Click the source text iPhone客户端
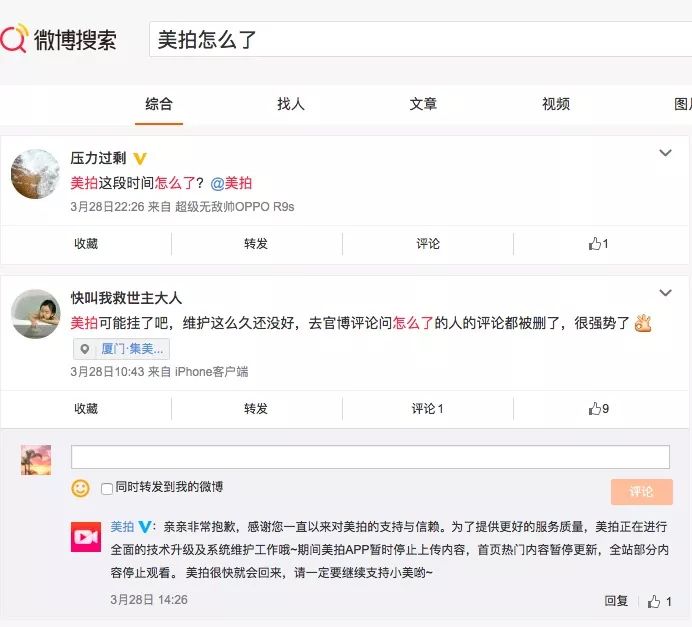Image resolution: width=692 pixels, height=627 pixels. click(211, 372)
